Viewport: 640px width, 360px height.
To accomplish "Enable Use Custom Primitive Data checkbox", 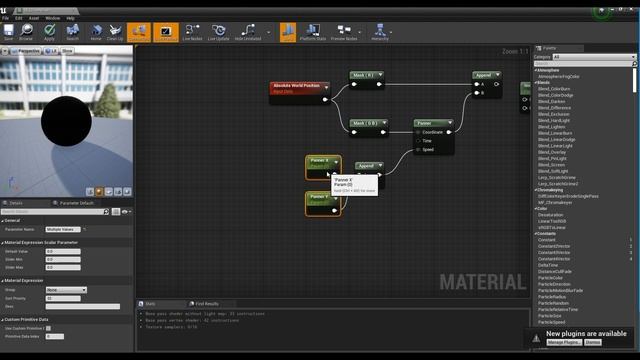I will coord(49,328).
